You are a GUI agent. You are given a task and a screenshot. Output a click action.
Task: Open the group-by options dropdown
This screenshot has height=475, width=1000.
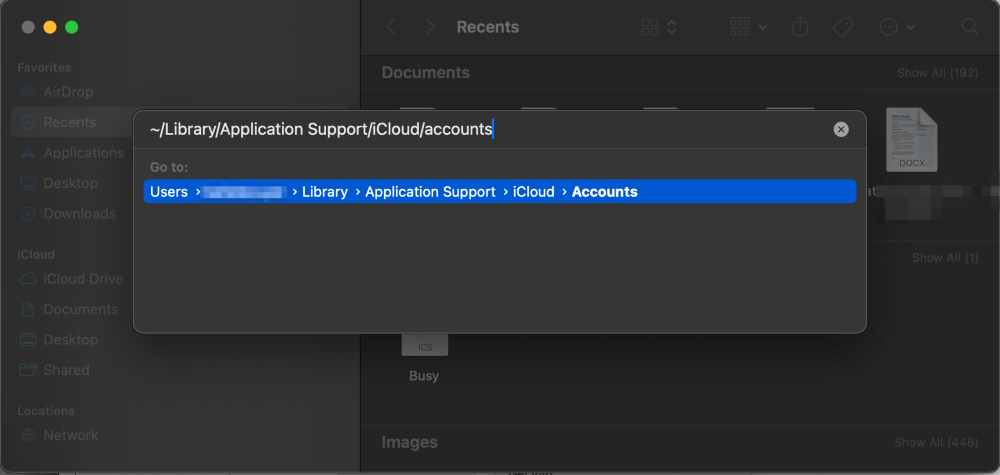pyautogui.click(x=748, y=27)
